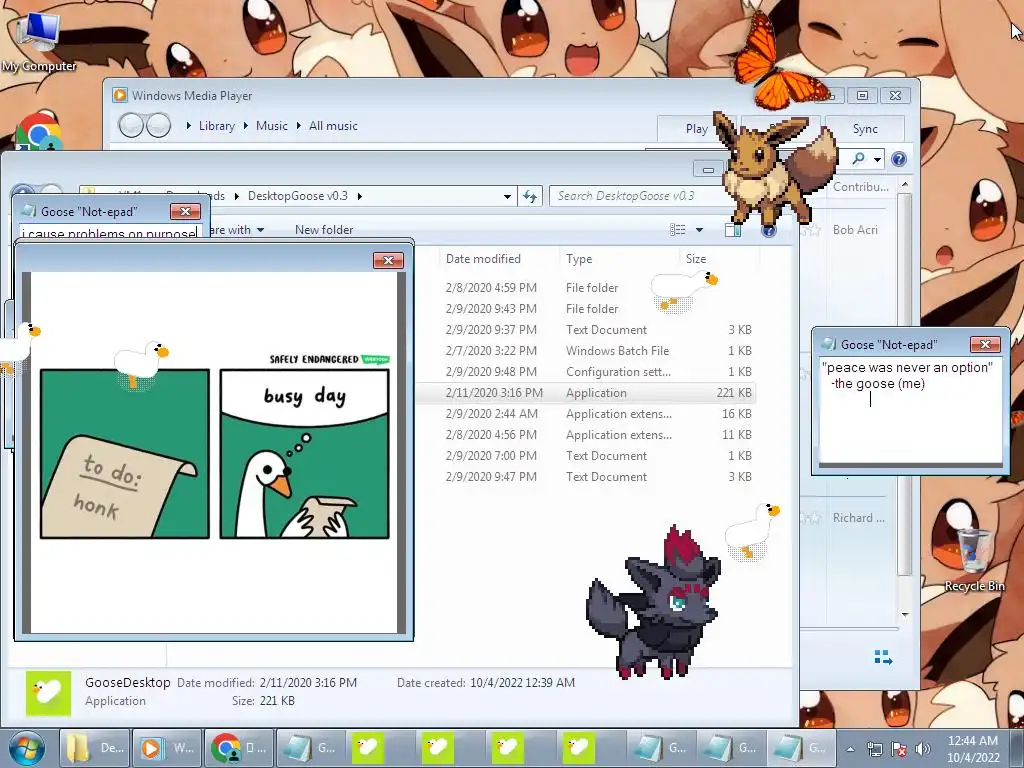Click Richard ... in the Media Player list

[858, 518]
